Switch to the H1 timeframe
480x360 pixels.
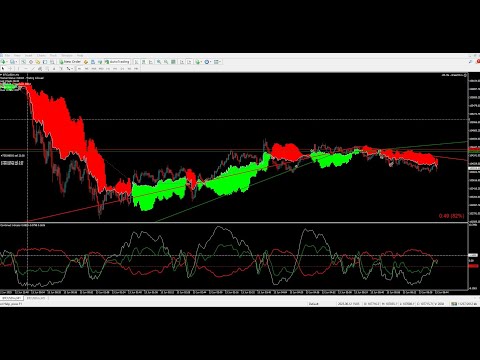pos(108,68)
